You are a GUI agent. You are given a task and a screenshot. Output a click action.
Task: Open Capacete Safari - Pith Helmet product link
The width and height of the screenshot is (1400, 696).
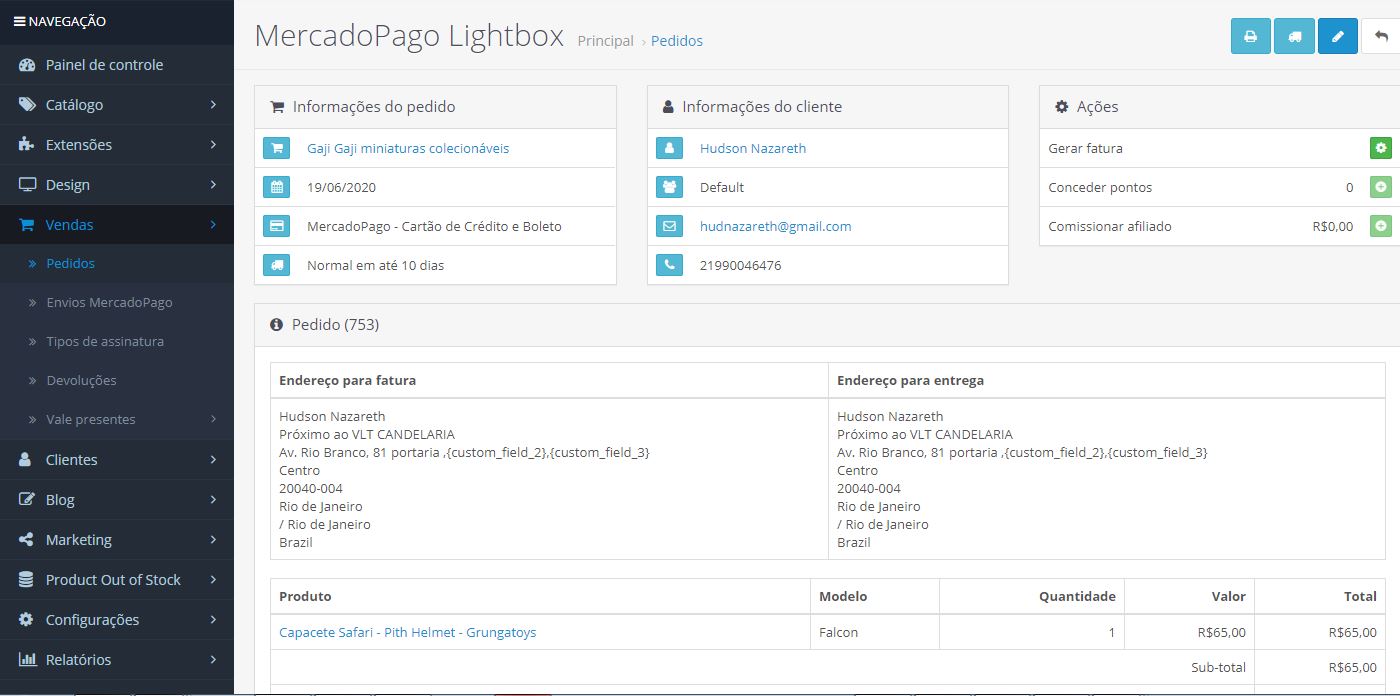tap(408, 632)
